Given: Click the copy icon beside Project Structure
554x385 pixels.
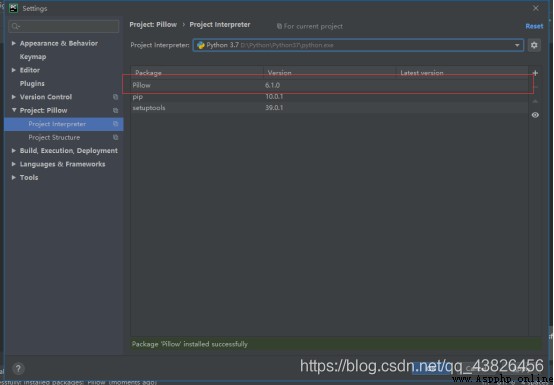Looking at the screenshot, I should [x=116, y=137].
